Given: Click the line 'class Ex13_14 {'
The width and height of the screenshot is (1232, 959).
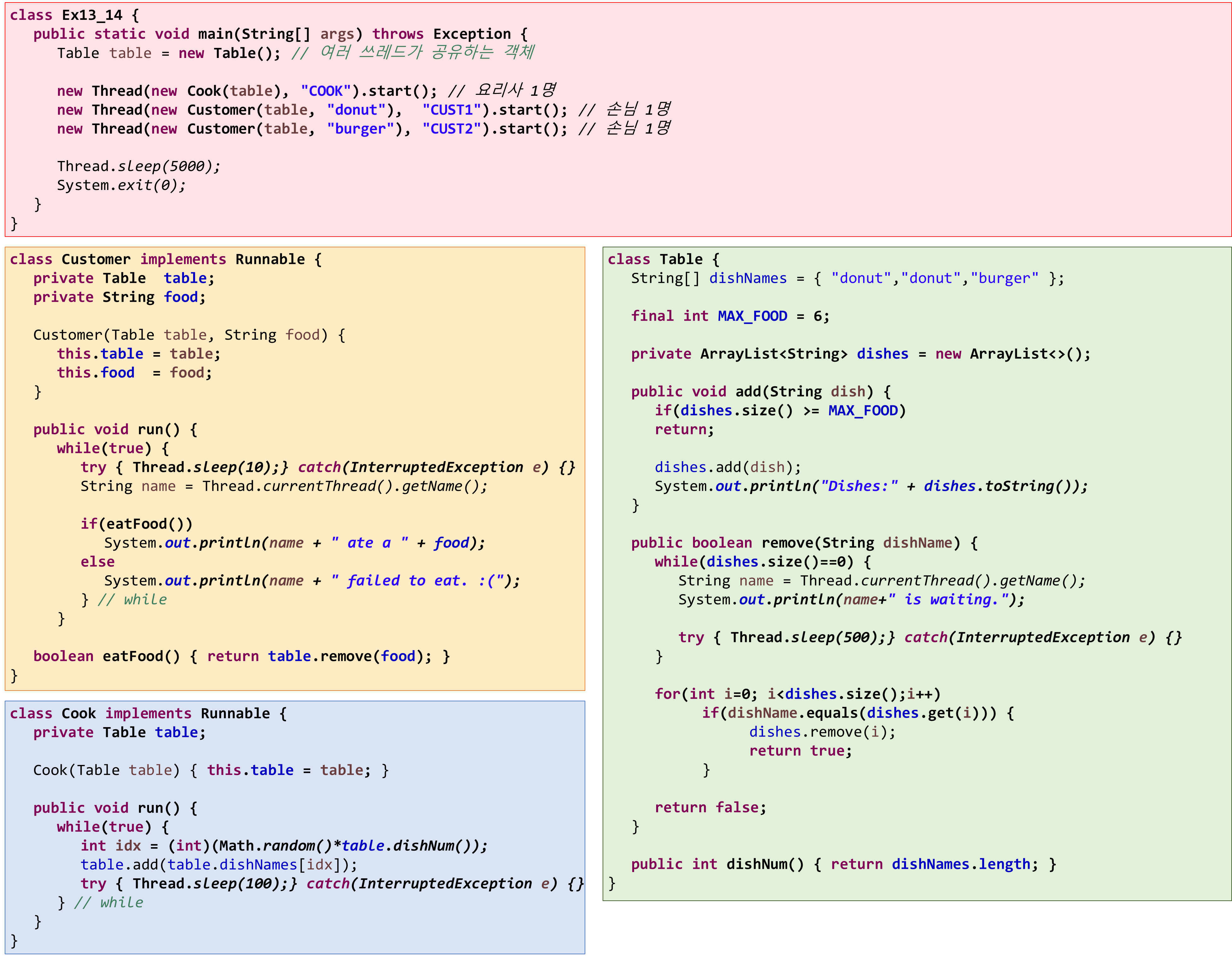Looking at the screenshot, I should [74, 15].
